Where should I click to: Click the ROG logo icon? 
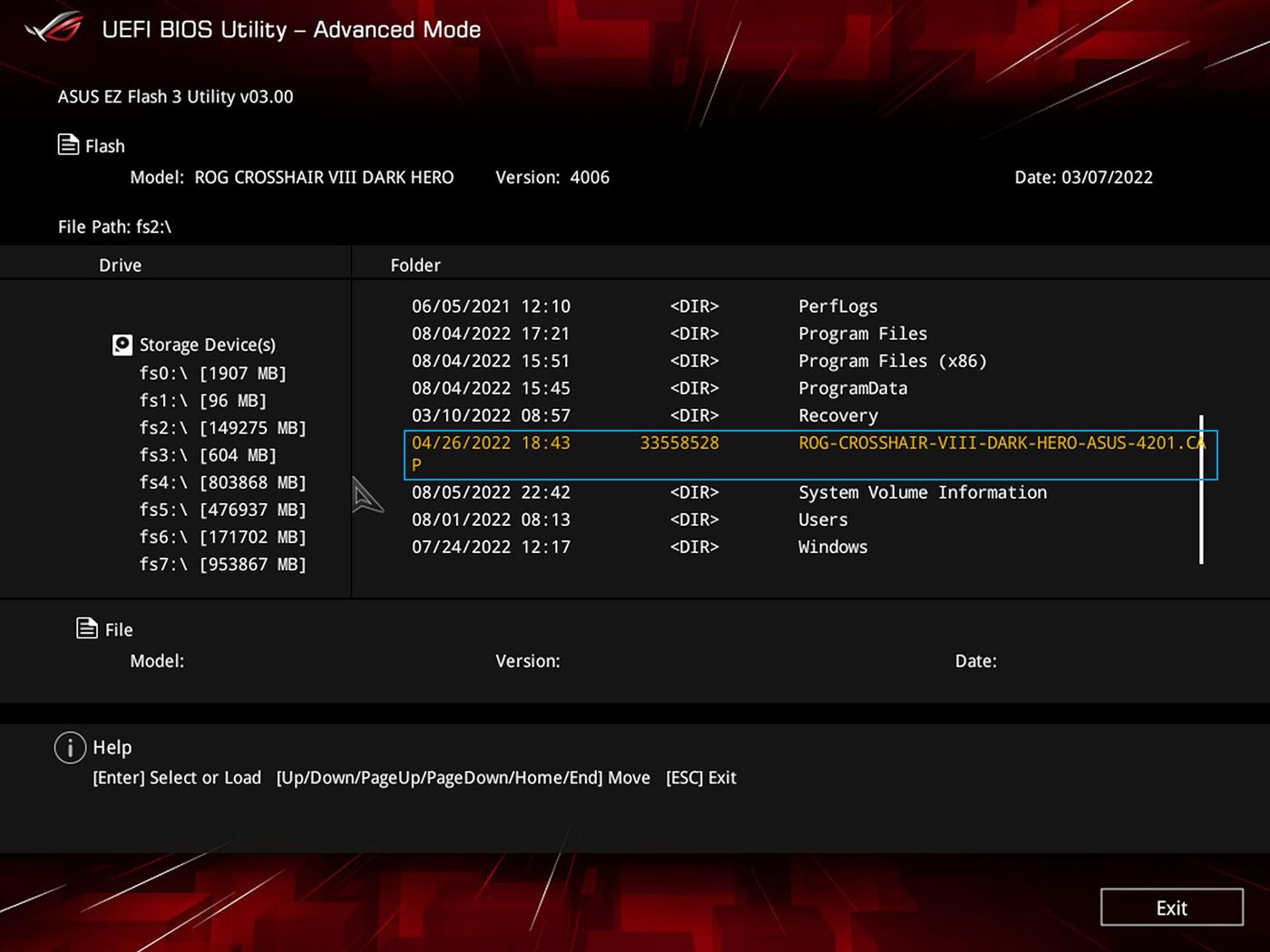54,27
